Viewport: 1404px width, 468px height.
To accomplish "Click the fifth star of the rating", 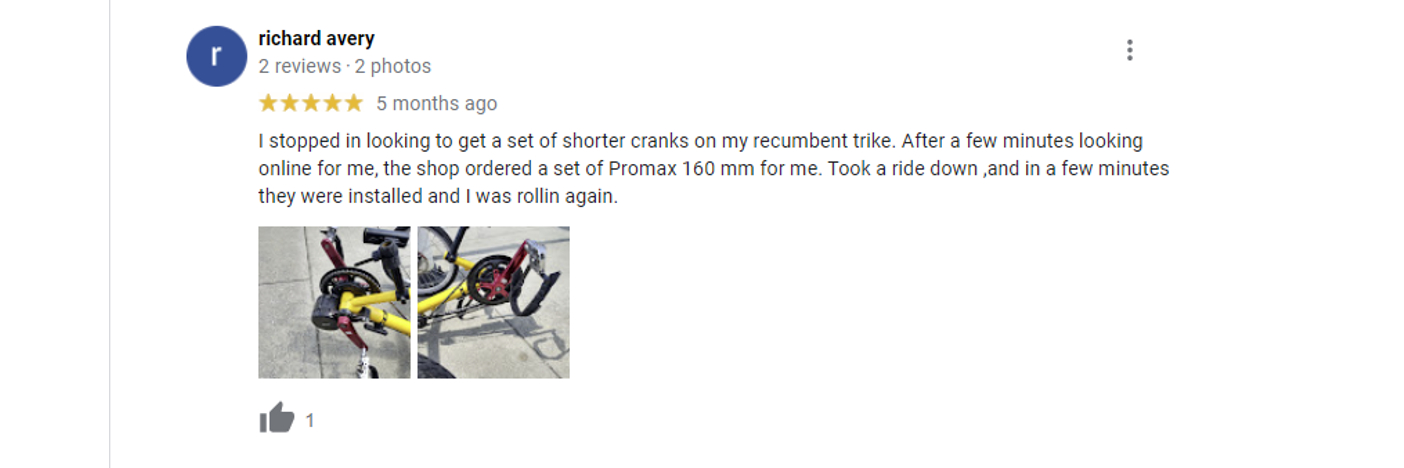I will pyautogui.click(x=353, y=103).
